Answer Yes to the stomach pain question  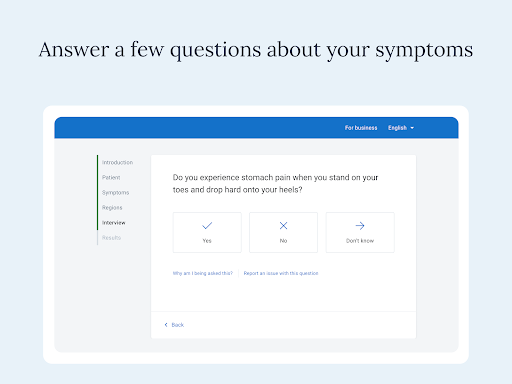[x=207, y=232]
